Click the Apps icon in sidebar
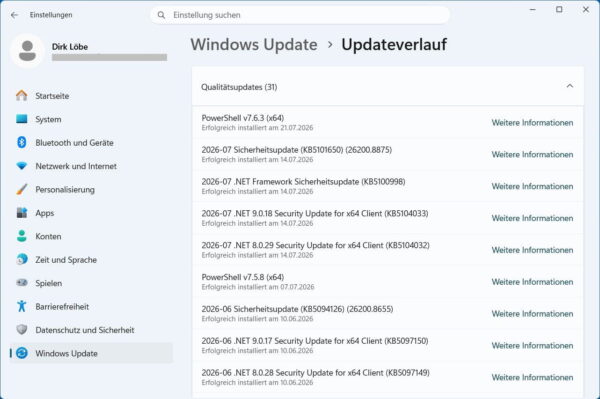Screen dimensions: 600x399 22,213
